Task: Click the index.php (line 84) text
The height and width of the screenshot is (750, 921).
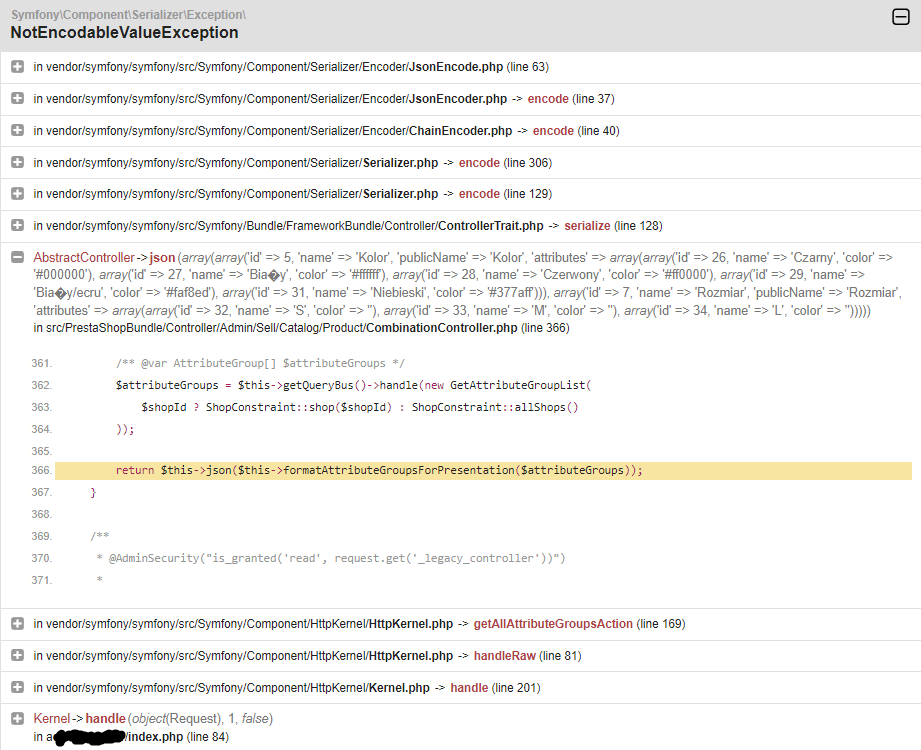Action: click(179, 736)
